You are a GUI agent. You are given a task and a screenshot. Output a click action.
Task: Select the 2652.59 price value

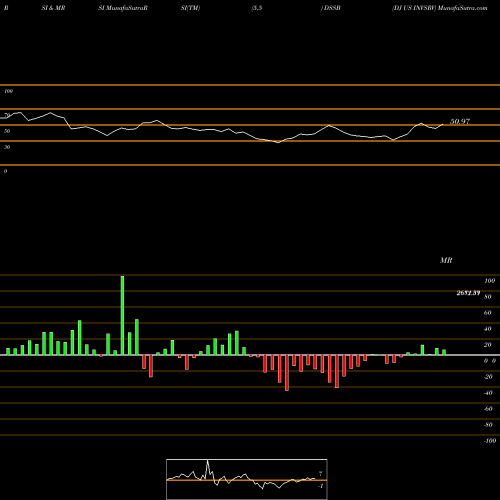(468, 293)
